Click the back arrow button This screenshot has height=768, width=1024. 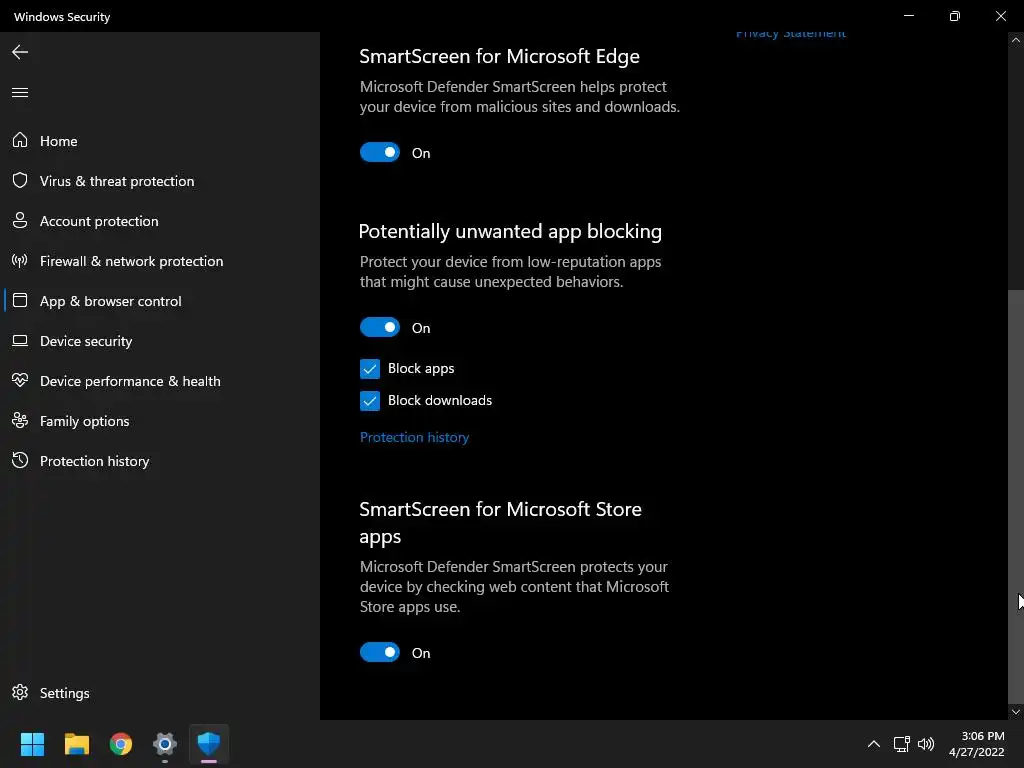point(20,52)
